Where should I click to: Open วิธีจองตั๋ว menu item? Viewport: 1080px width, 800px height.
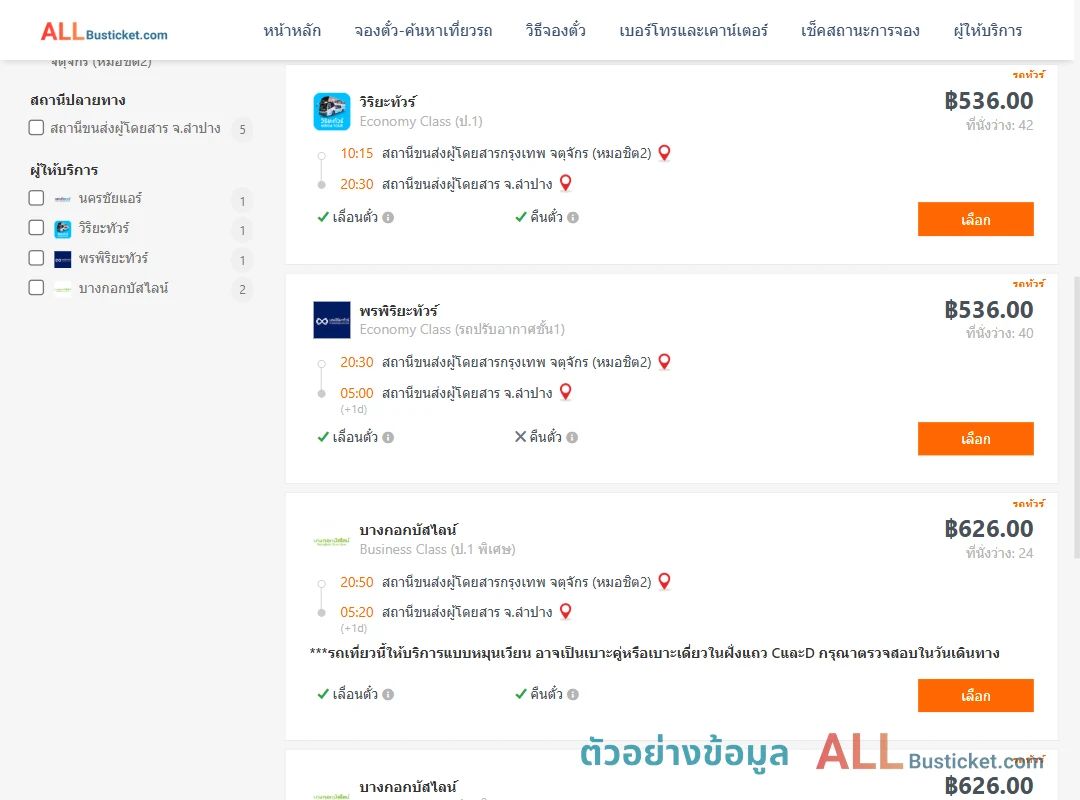click(x=555, y=31)
